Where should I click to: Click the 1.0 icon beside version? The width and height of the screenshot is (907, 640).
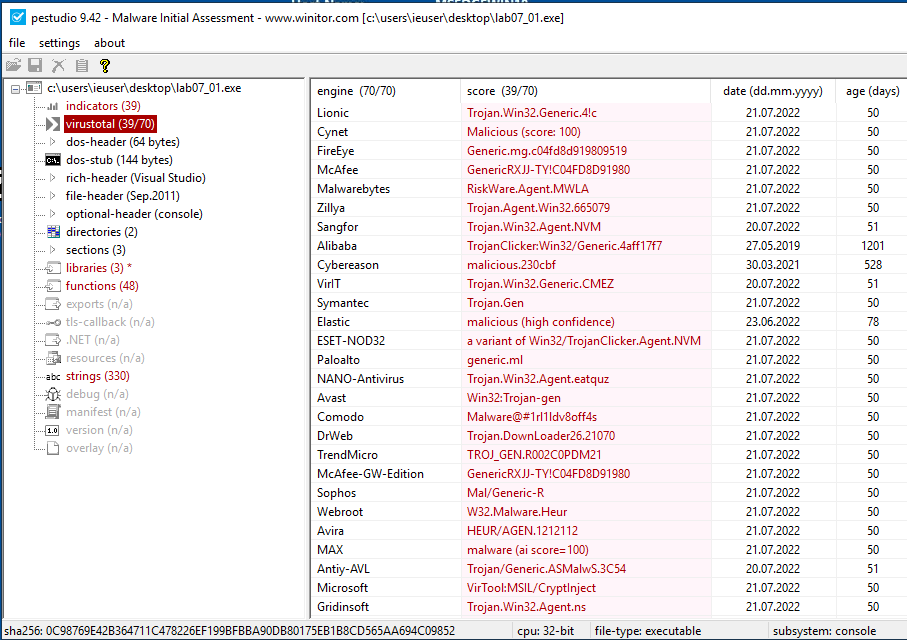click(53, 431)
